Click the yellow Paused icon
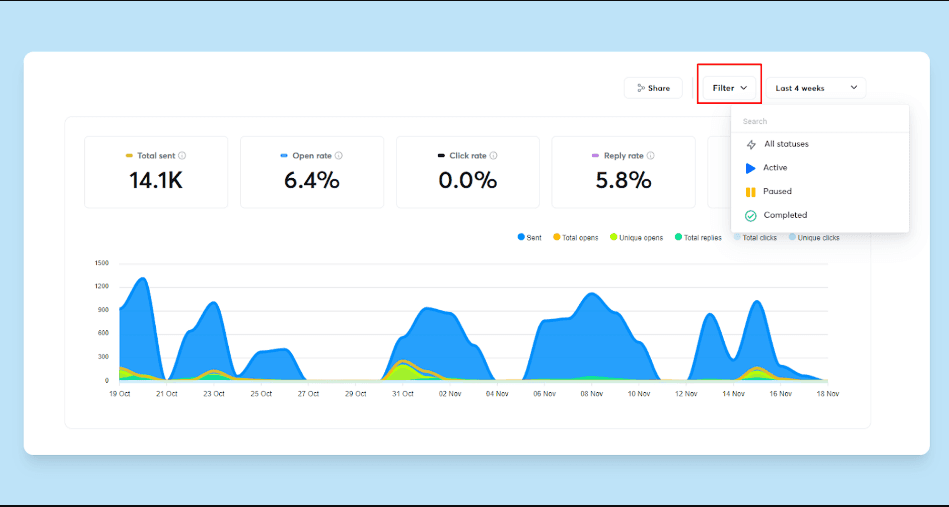This screenshot has height=507, width=949. coord(750,192)
